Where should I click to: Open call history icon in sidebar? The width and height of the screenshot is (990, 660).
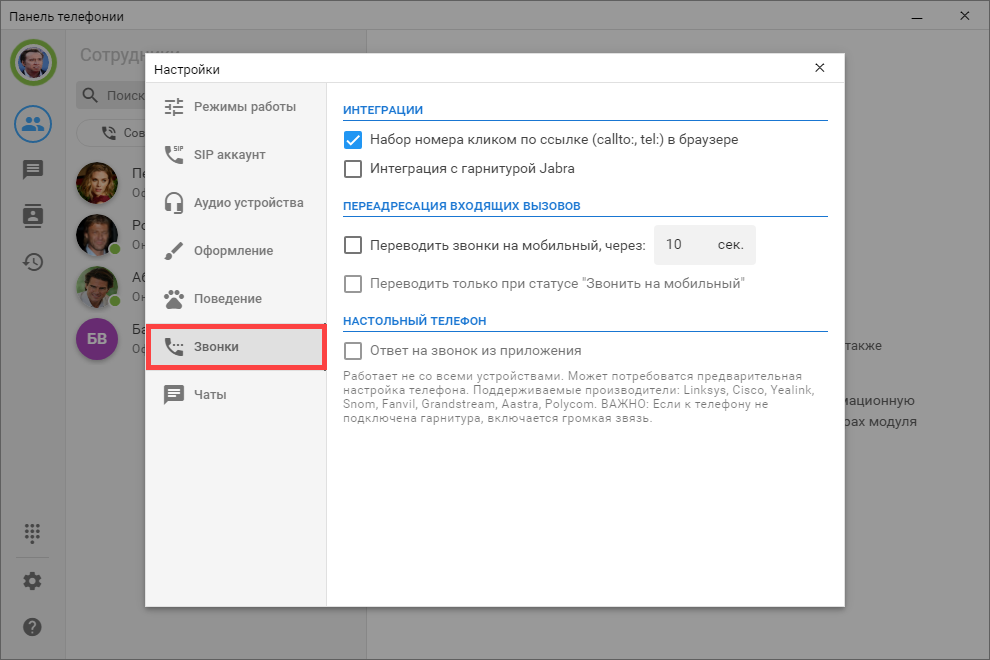[33, 262]
